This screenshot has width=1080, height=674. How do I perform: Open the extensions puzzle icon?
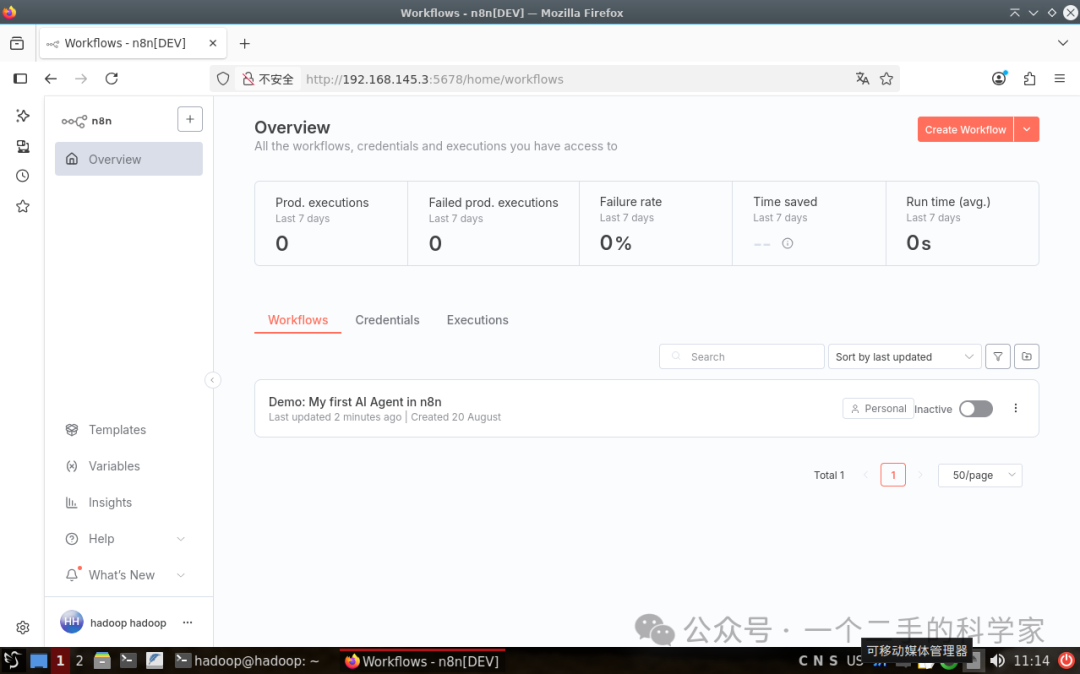(x=1030, y=78)
